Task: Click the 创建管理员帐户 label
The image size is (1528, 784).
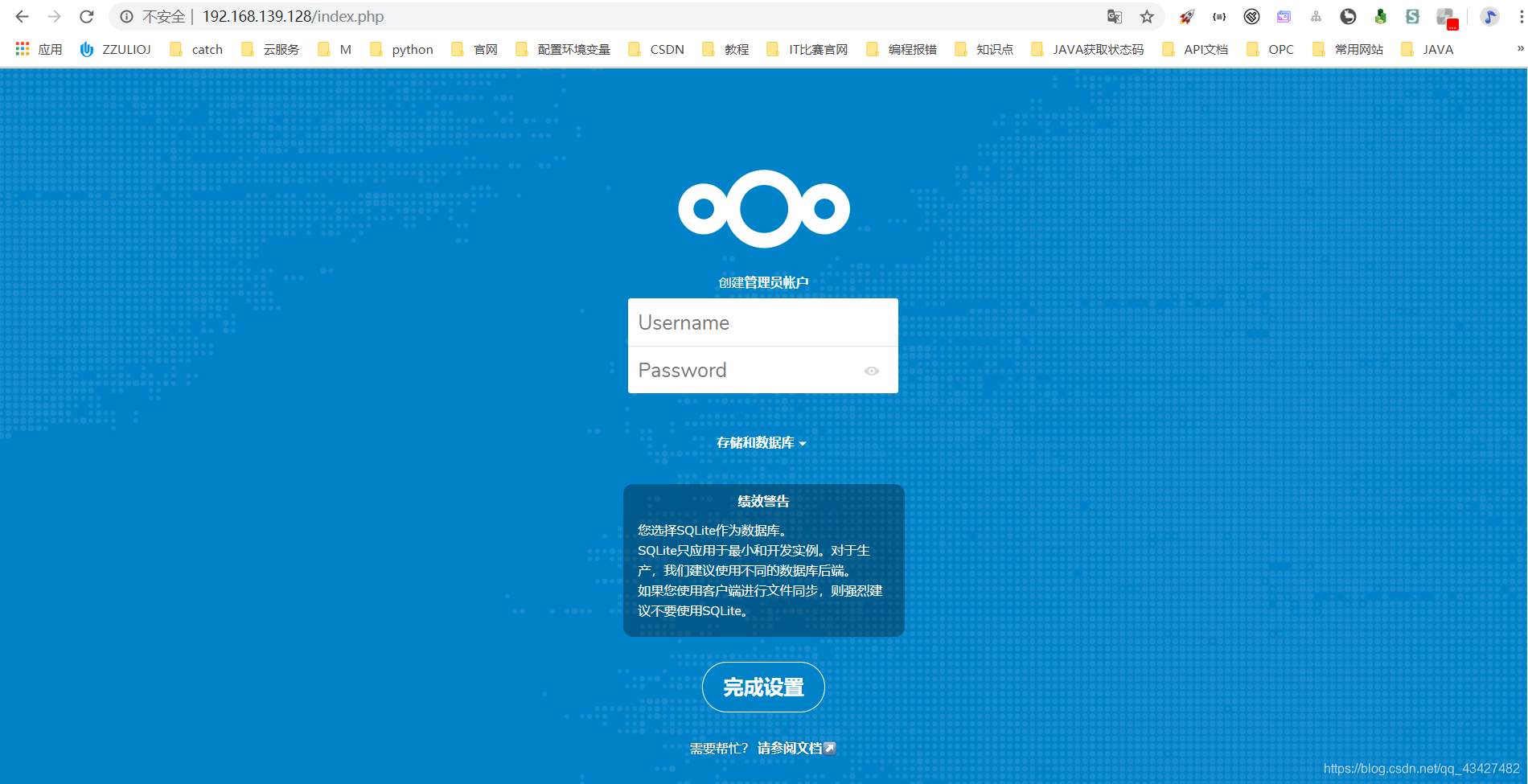Action: tap(763, 282)
